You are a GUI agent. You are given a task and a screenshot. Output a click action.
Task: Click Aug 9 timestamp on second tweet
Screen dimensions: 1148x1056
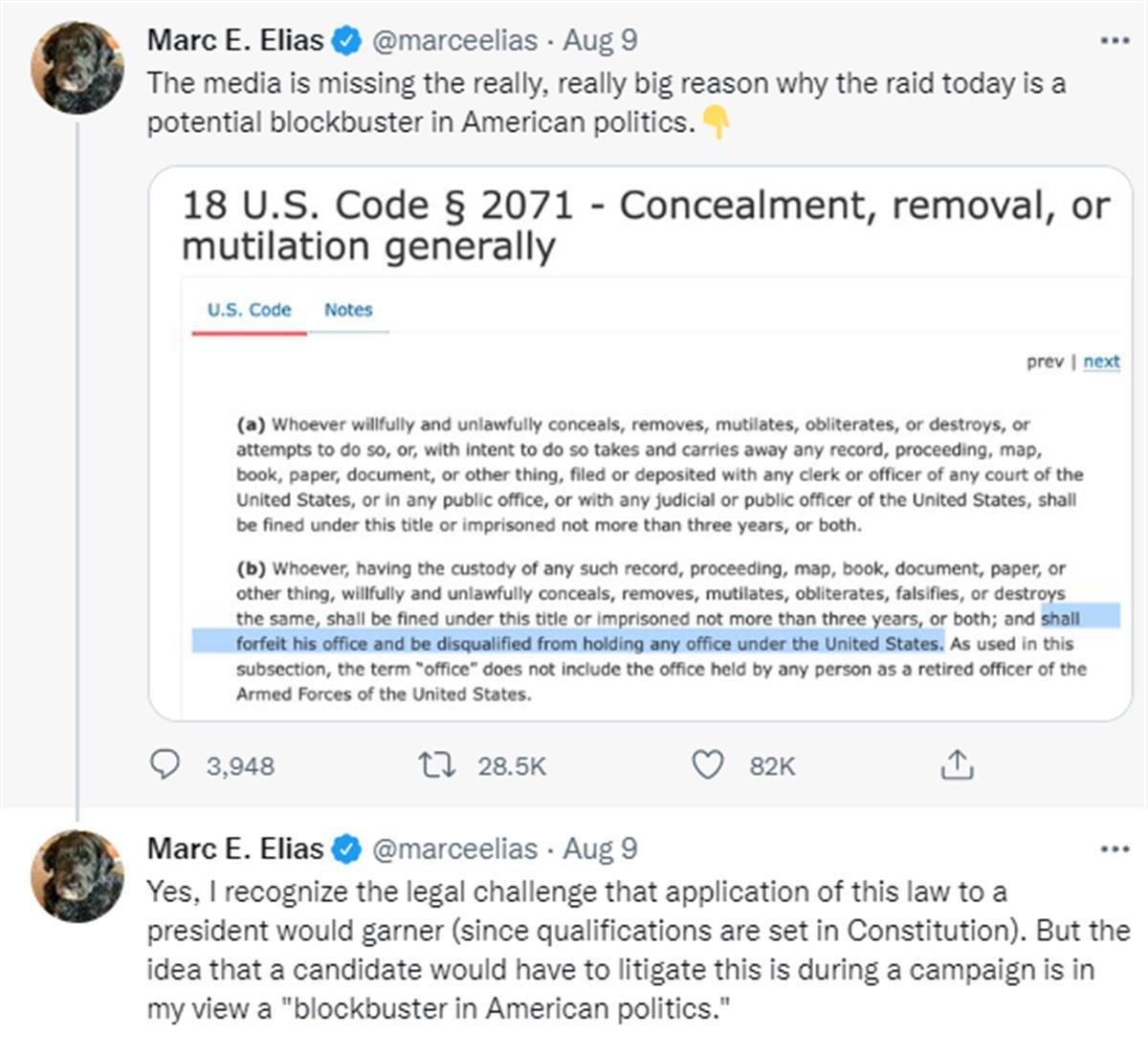coord(600,849)
